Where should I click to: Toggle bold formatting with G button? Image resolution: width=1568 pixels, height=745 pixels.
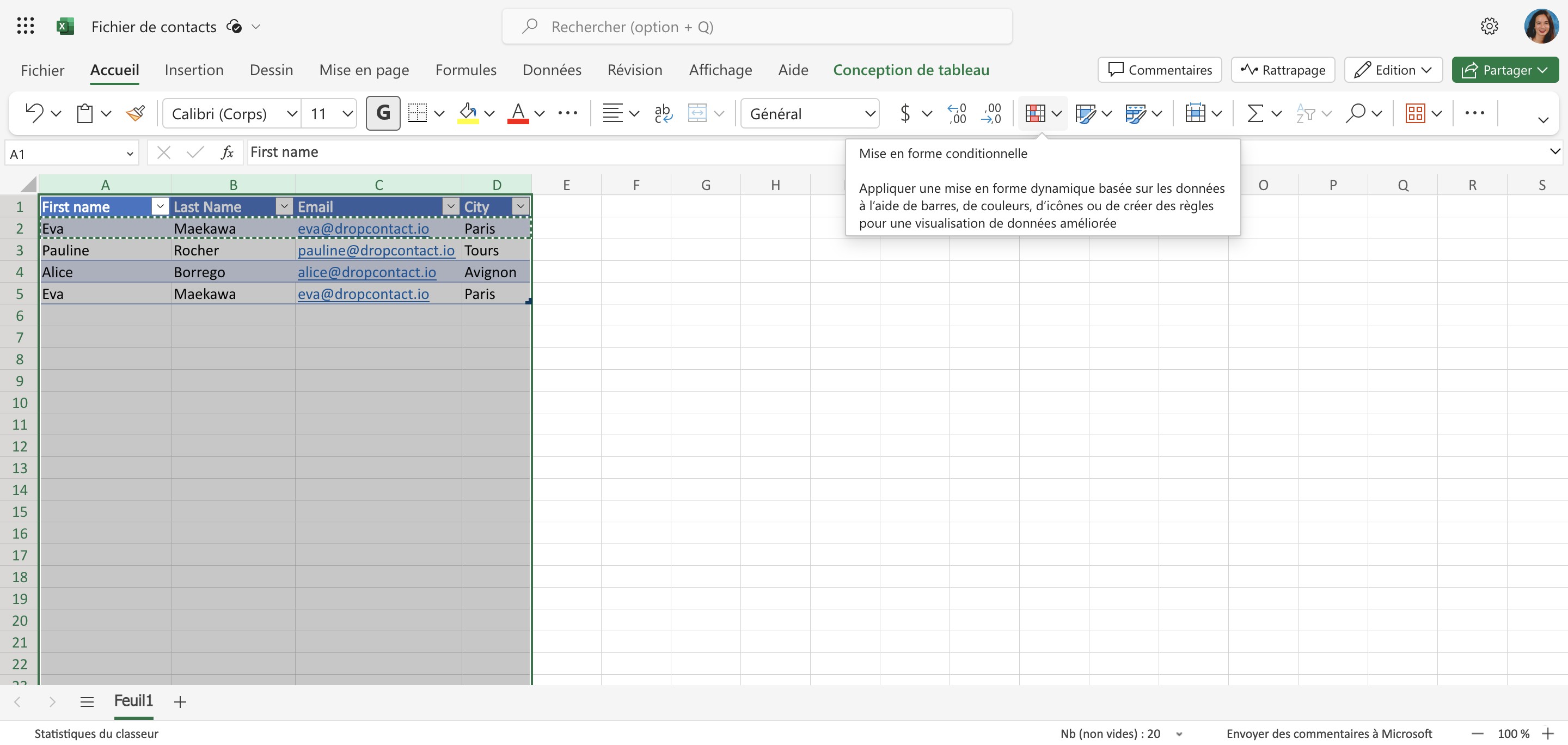coord(383,113)
